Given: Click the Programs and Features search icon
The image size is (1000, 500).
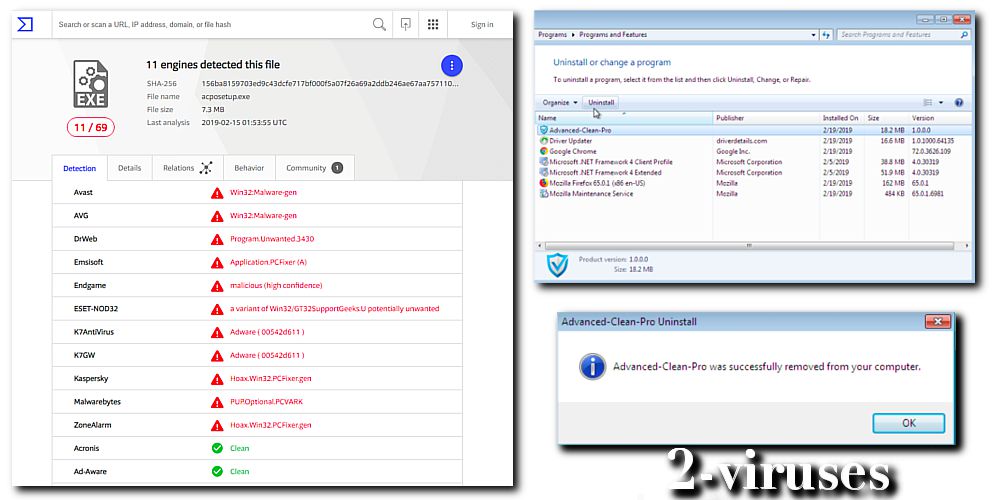Looking at the screenshot, I should (x=964, y=34).
